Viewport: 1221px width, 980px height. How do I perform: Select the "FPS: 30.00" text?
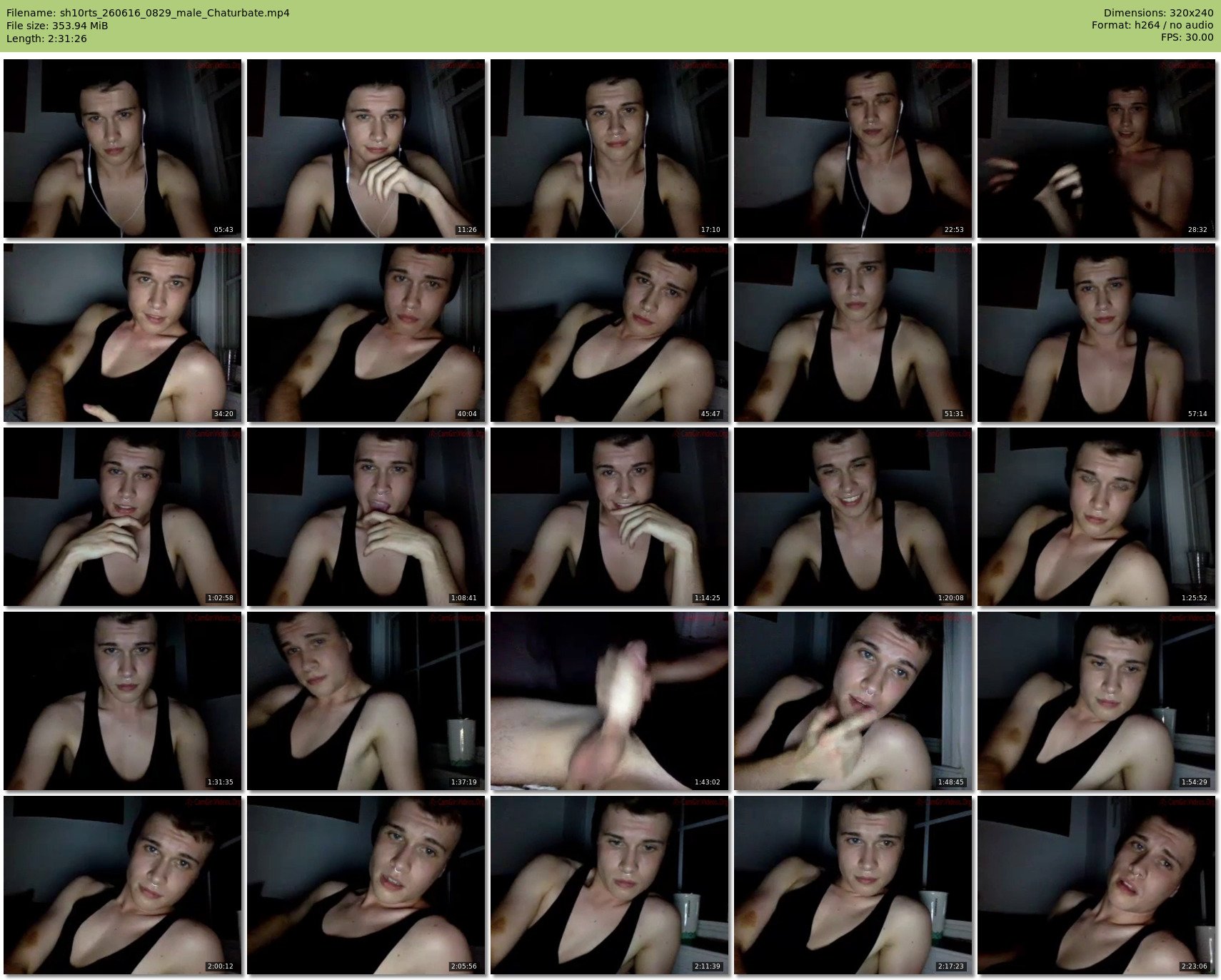pyautogui.click(x=1187, y=39)
